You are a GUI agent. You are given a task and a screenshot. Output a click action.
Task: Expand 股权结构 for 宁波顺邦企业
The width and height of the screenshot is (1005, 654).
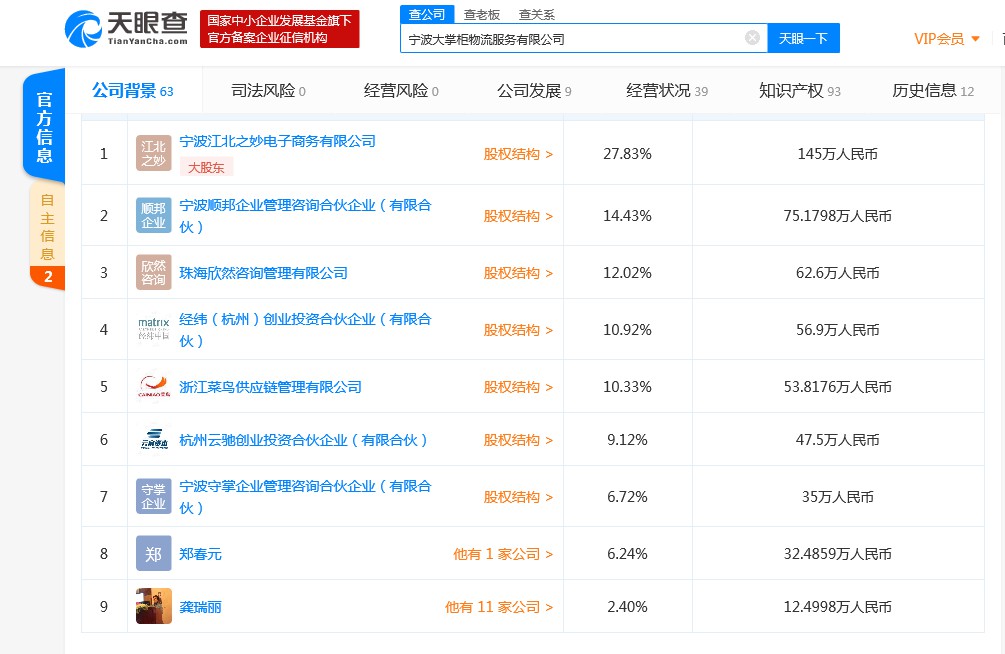pos(518,216)
